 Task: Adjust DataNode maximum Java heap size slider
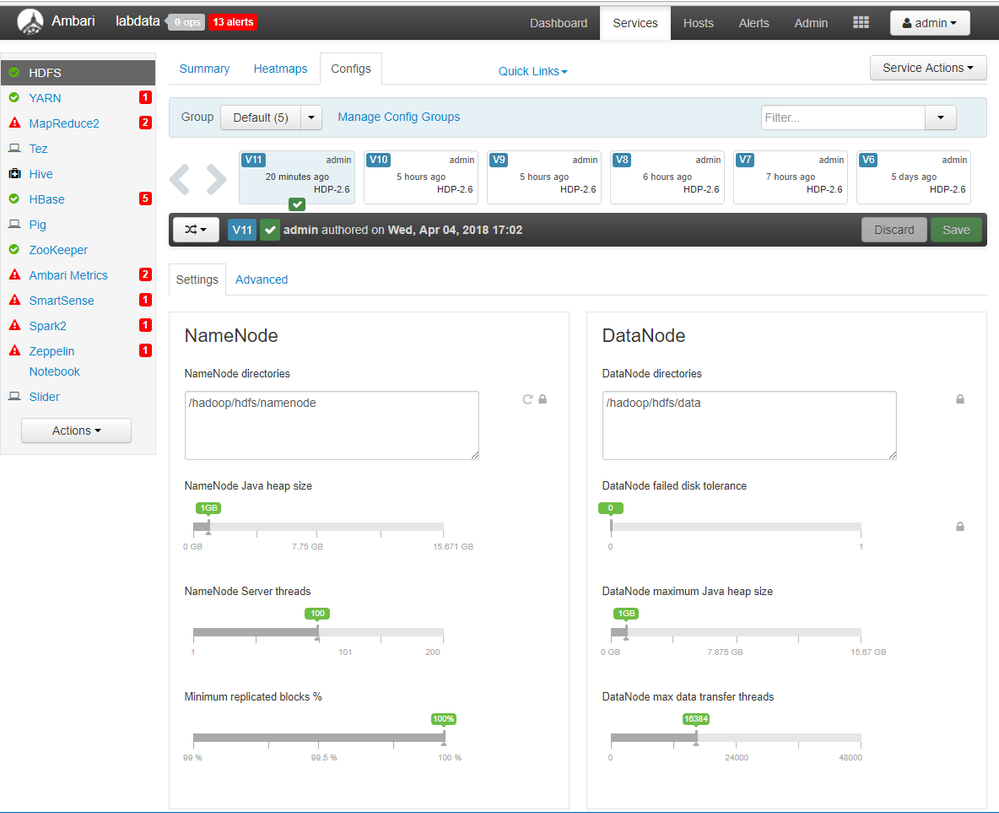click(x=626, y=633)
